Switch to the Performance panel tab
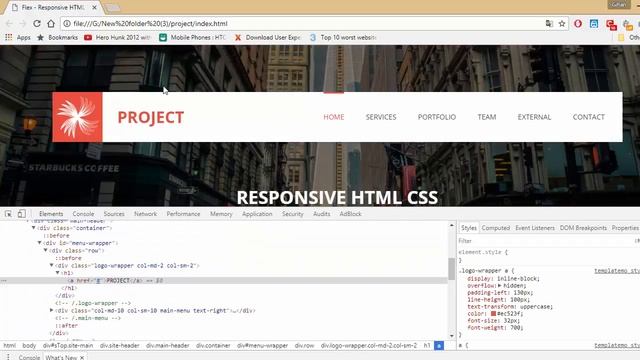640x360 pixels. [x=183, y=214]
